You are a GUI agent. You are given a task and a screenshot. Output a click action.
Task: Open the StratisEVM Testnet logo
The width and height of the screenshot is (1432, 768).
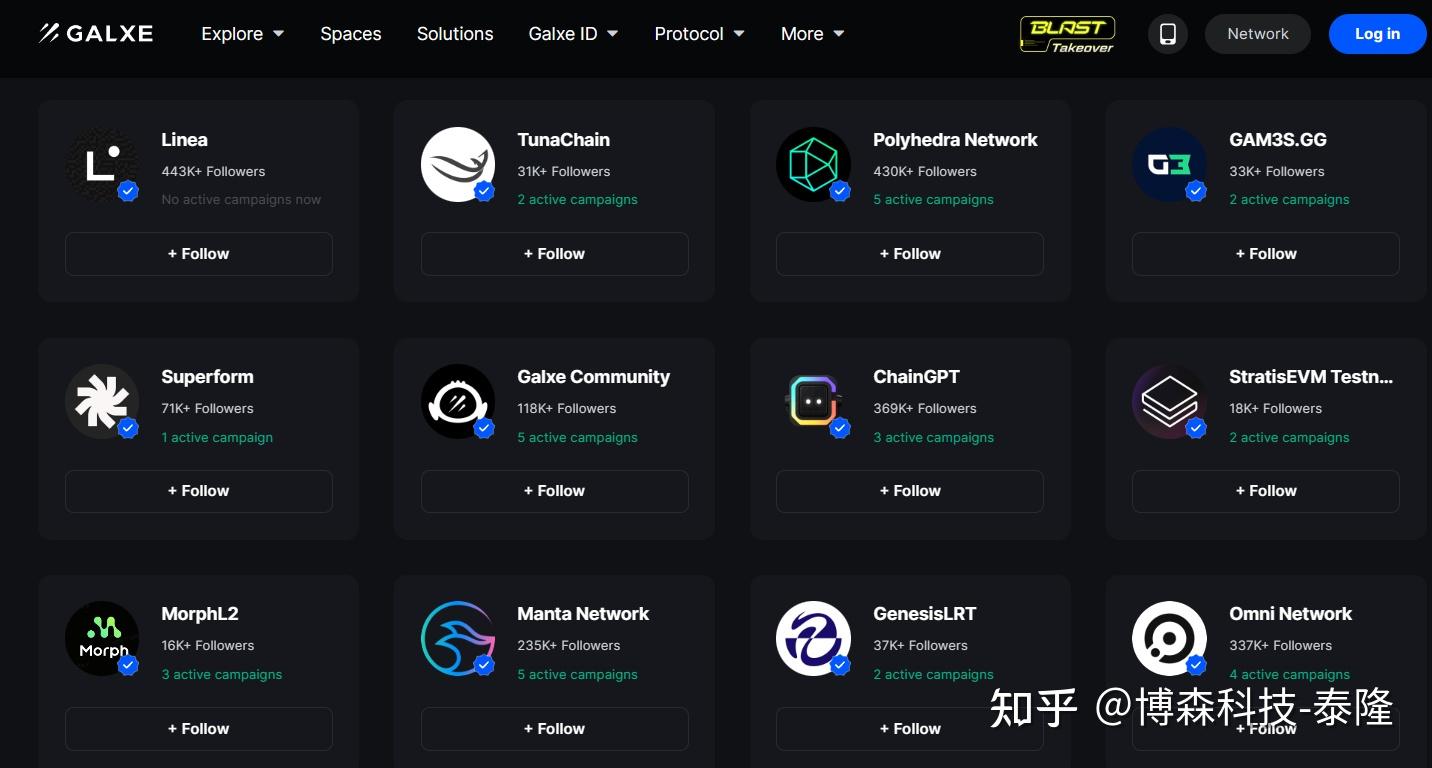tap(1169, 401)
